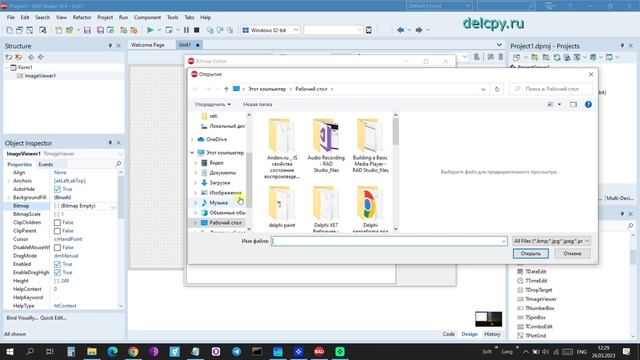Open File Explorer from the taskbar
Image resolution: width=640 pixels, height=360 pixels.
click(92, 351)
